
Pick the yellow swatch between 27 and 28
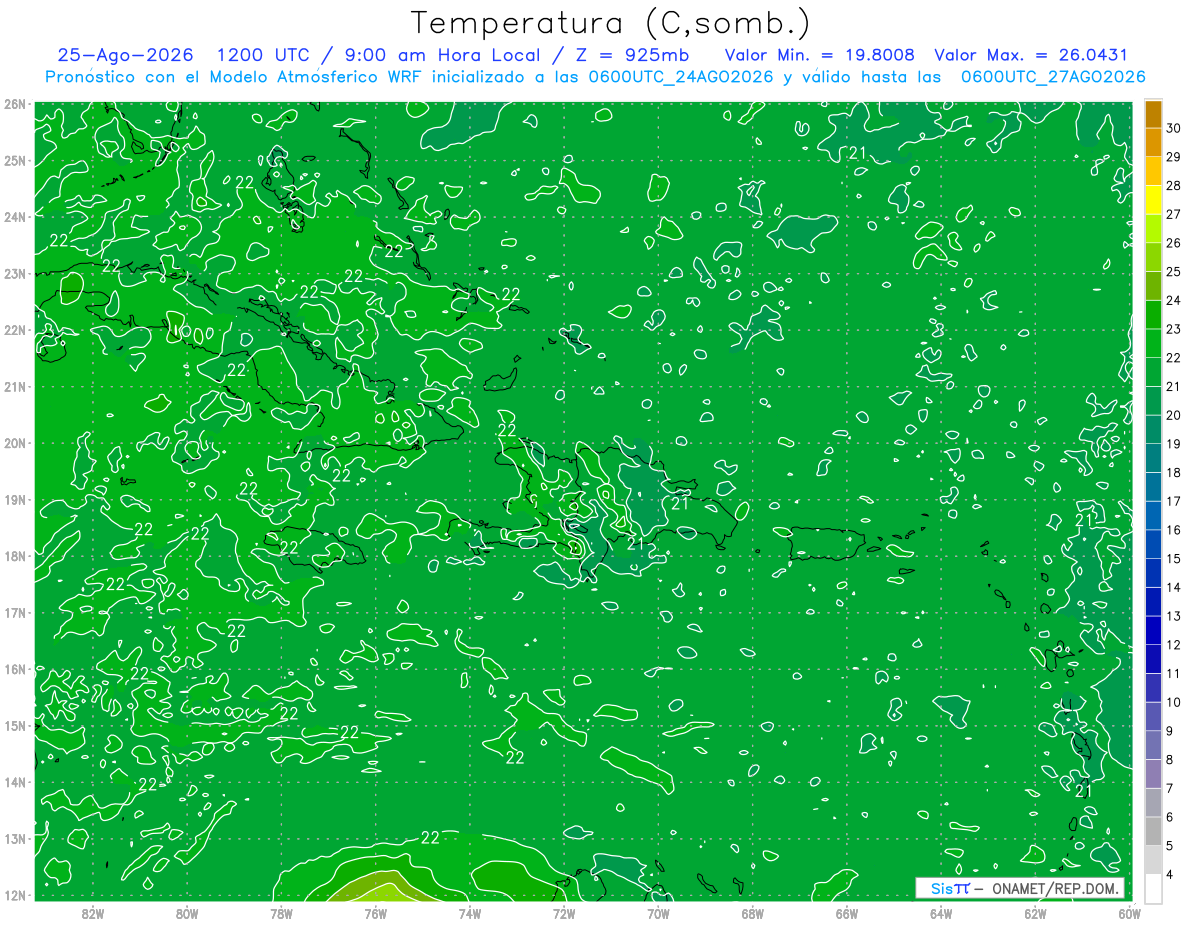click(x=1153, y=199)
